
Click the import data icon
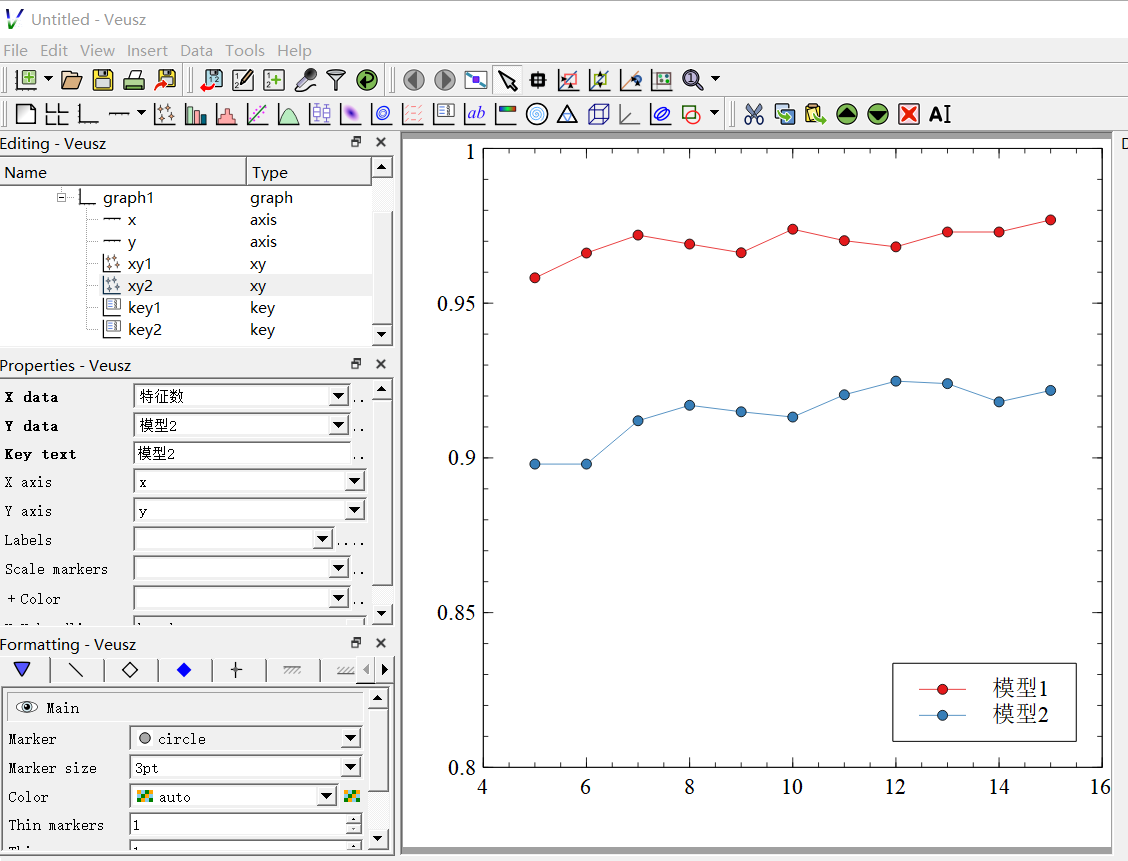[212, 80]
